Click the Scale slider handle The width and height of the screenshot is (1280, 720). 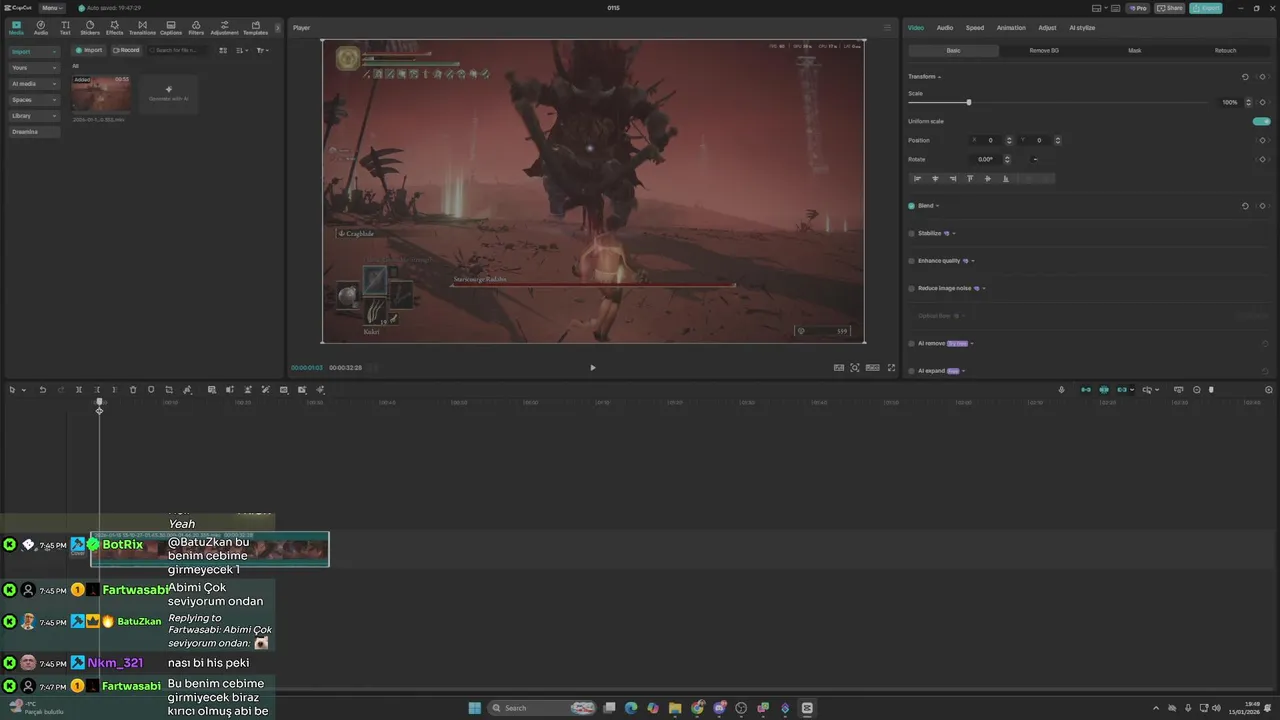pos(968,102)
